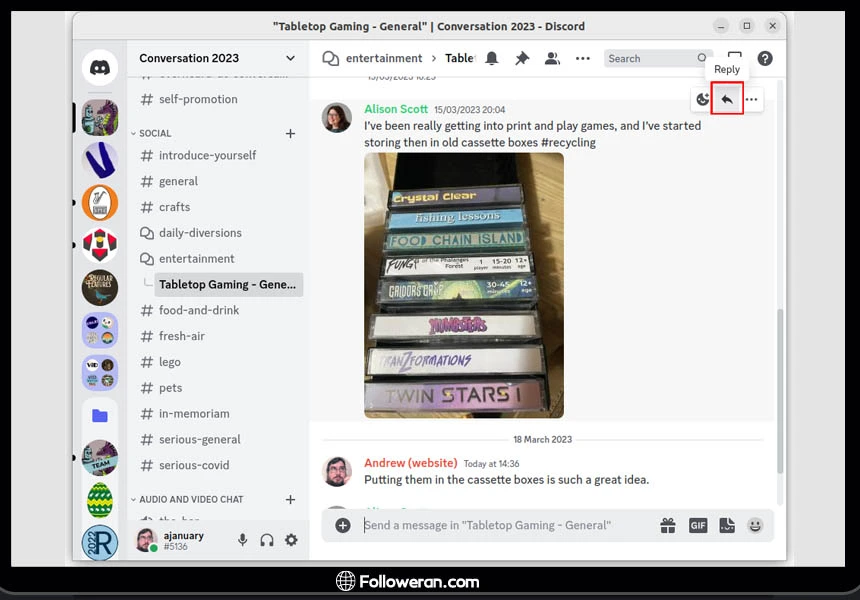Expand the Conversation 2023 server dropdown
Viewport: 860px width, 600px height.
(x=290, y=58)
